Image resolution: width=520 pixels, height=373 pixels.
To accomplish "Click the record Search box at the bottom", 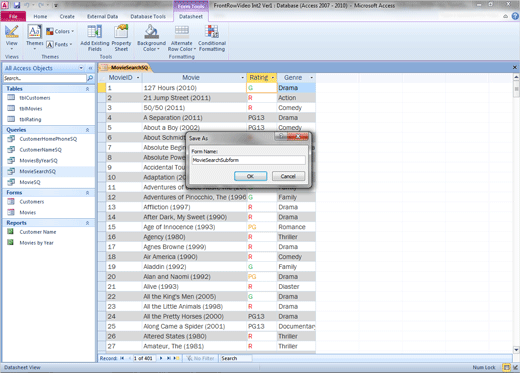I will coord(236,358).
